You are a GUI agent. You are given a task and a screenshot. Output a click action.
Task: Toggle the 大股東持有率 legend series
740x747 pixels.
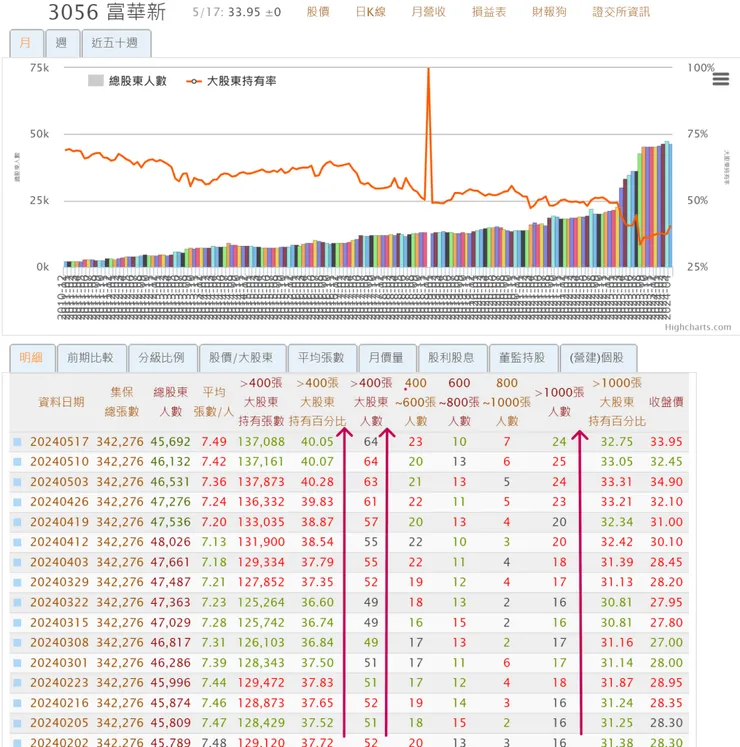click(x=232, y=81)
